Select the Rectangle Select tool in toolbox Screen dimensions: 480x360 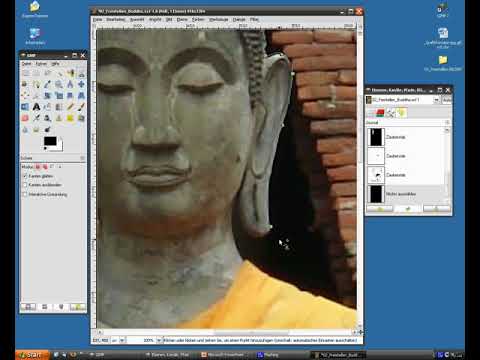25,73
